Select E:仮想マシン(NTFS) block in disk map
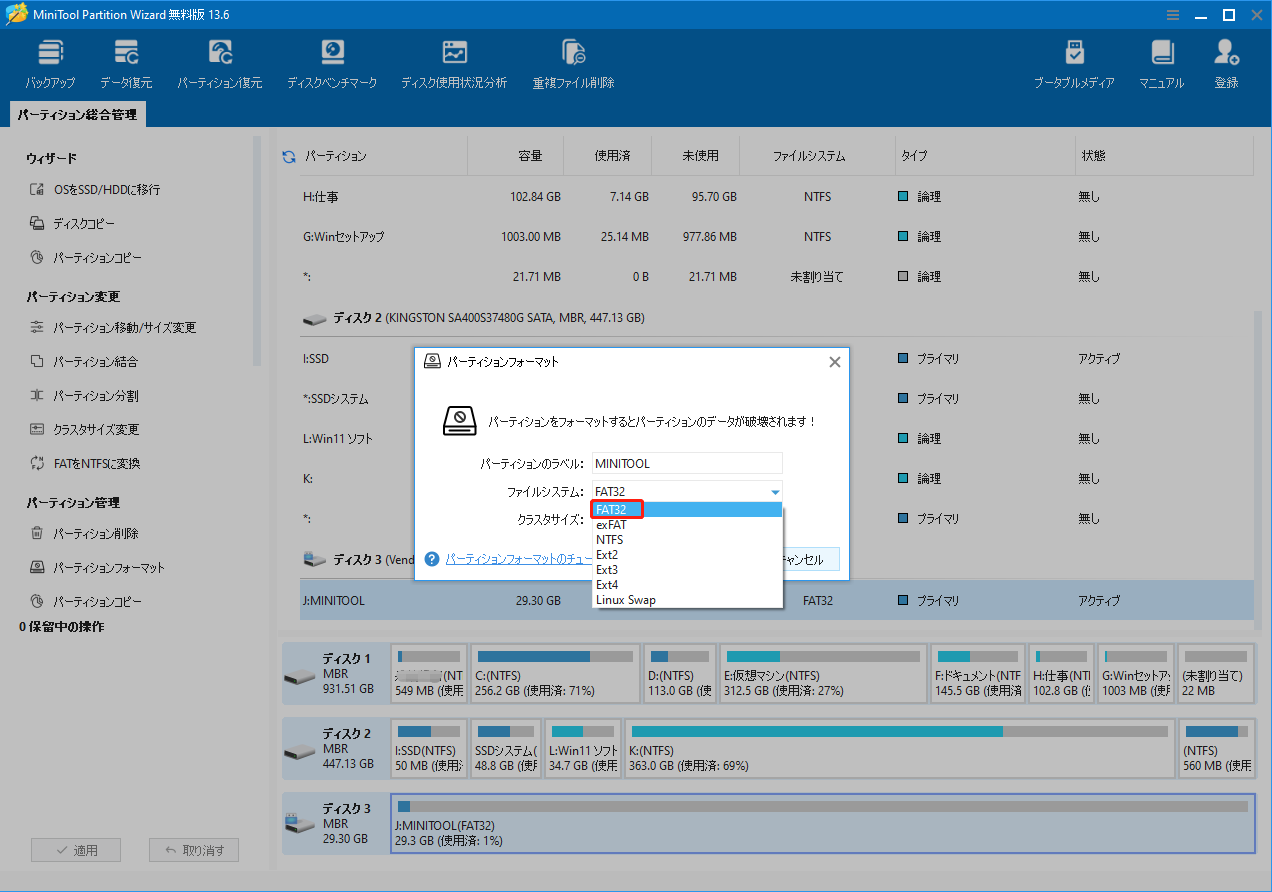 pos(822,674)
